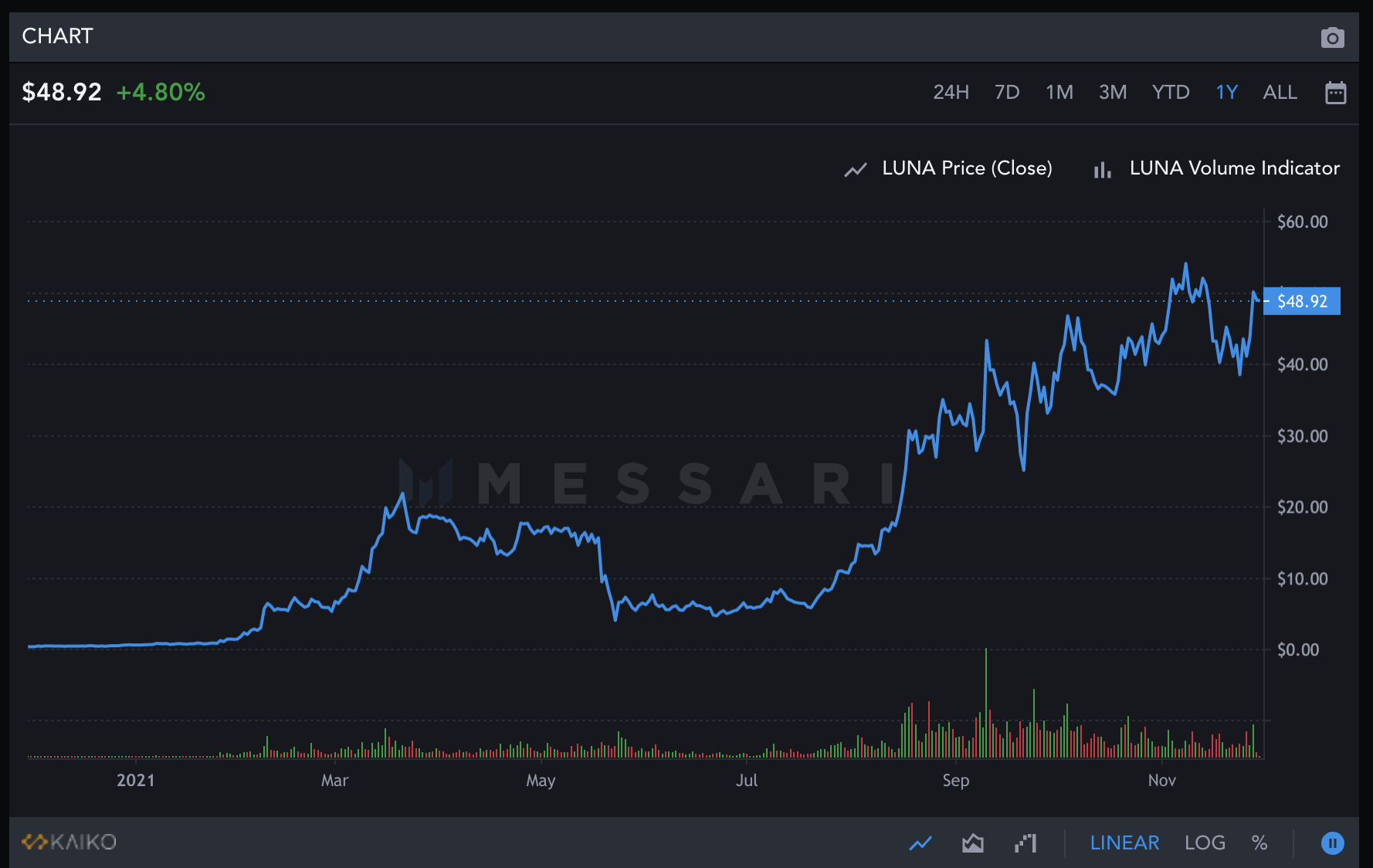Click the Mar date axis label

[334, 781]
